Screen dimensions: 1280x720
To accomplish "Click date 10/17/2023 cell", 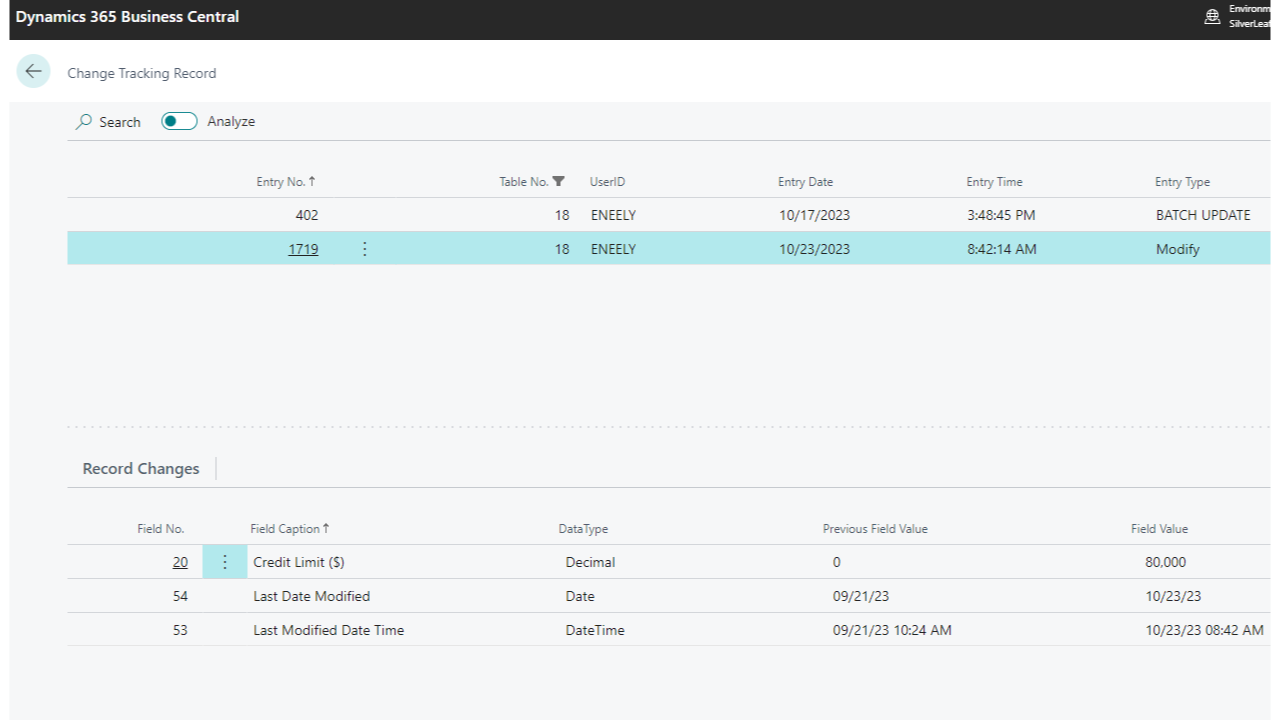I will pos(814,215).
